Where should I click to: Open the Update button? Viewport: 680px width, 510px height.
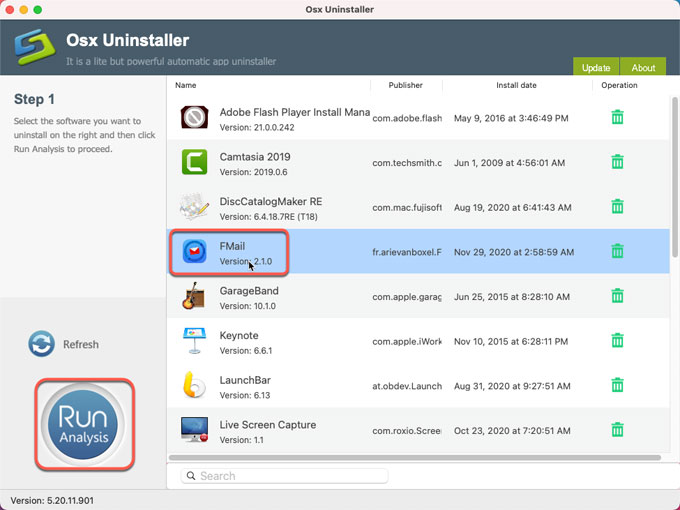point(596,66)
